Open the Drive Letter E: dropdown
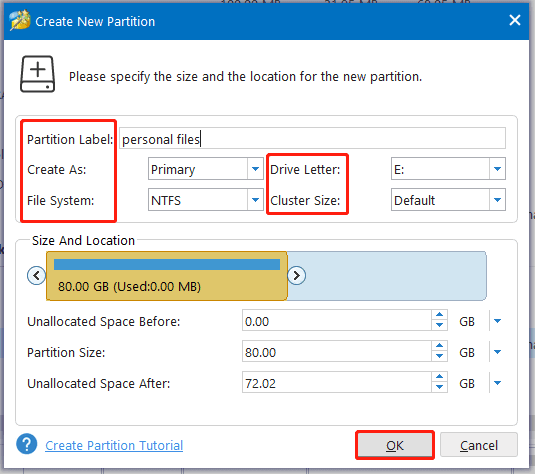Screen dimensions: 535x474 [448, 169]
